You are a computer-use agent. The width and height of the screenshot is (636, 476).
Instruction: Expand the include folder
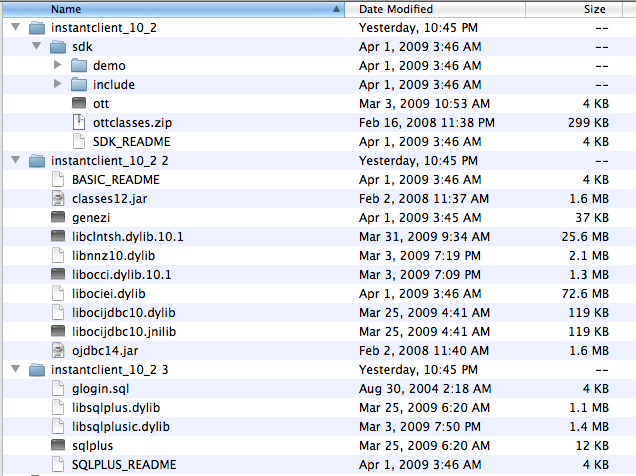(x=58, y=85)
